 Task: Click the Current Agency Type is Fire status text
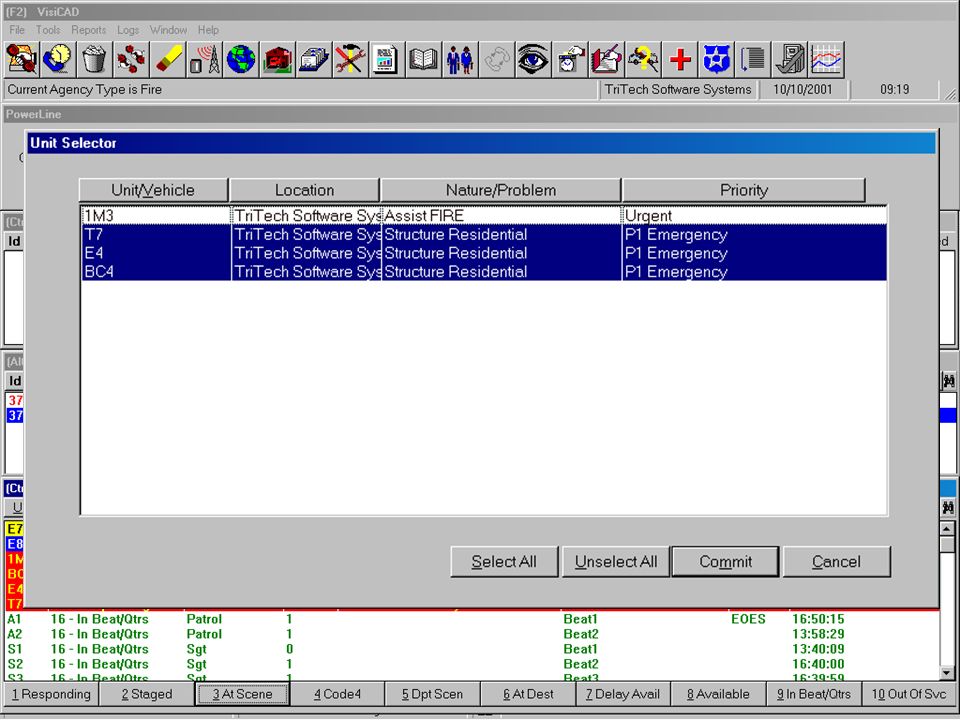click(84, 89)
